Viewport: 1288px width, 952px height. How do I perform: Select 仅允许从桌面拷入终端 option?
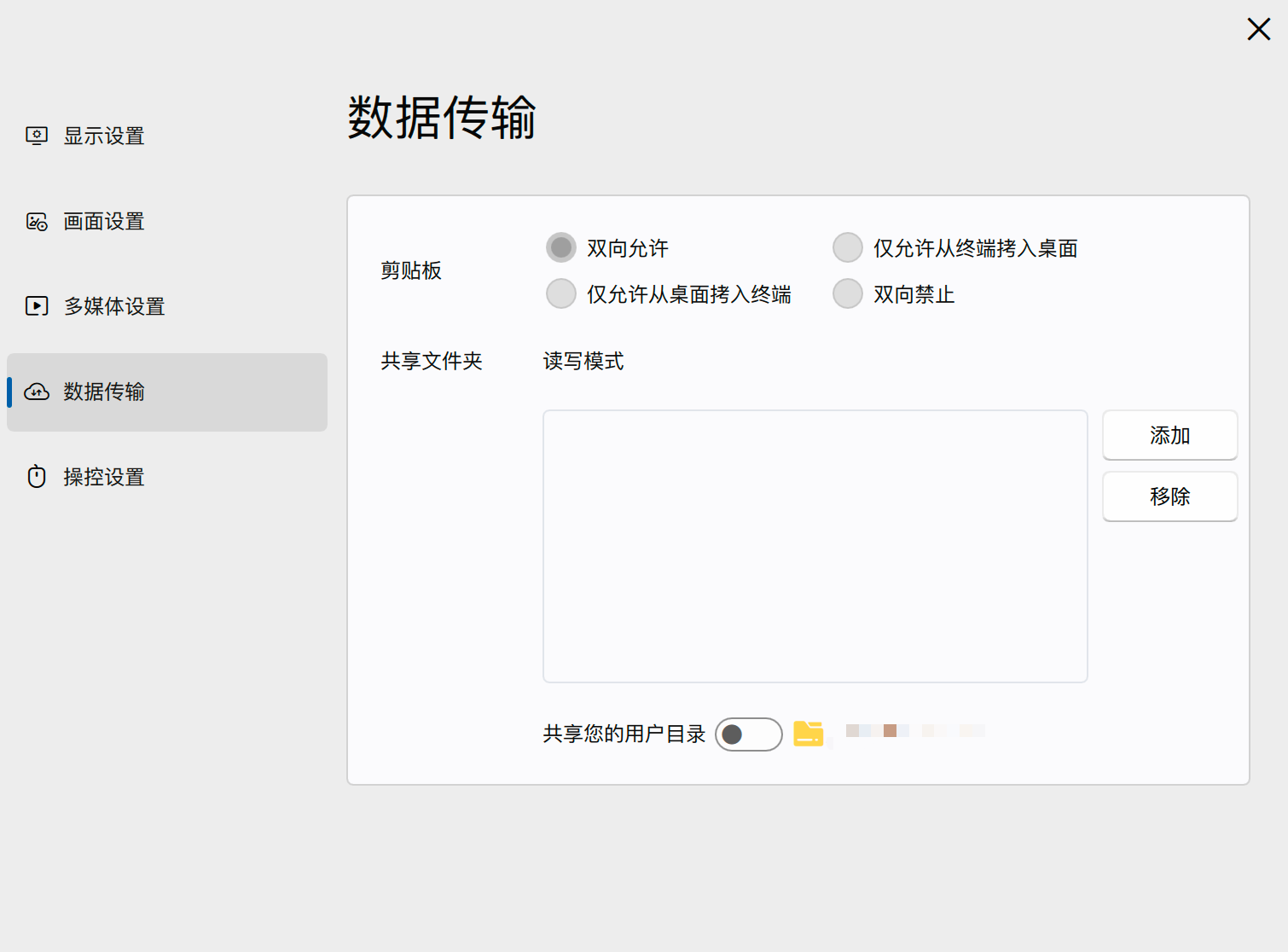[x=560, y=293]
